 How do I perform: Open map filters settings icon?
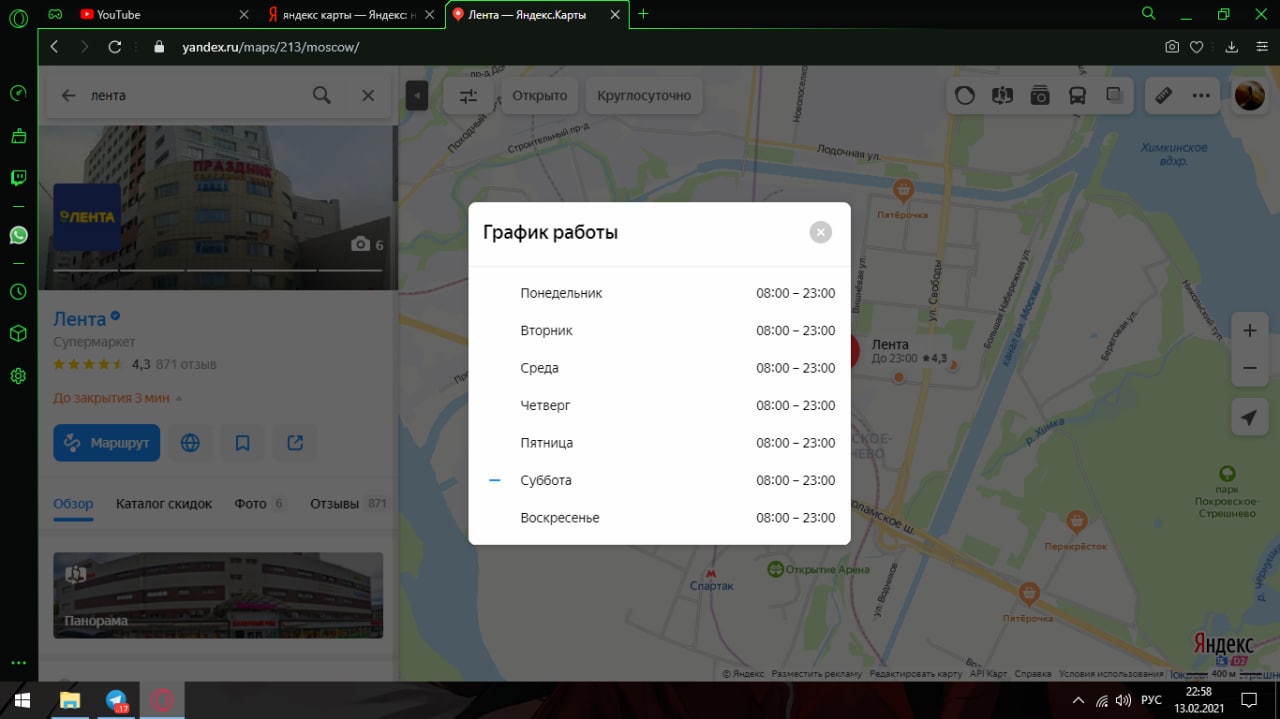pyautogui.click(x=469, y=96)
